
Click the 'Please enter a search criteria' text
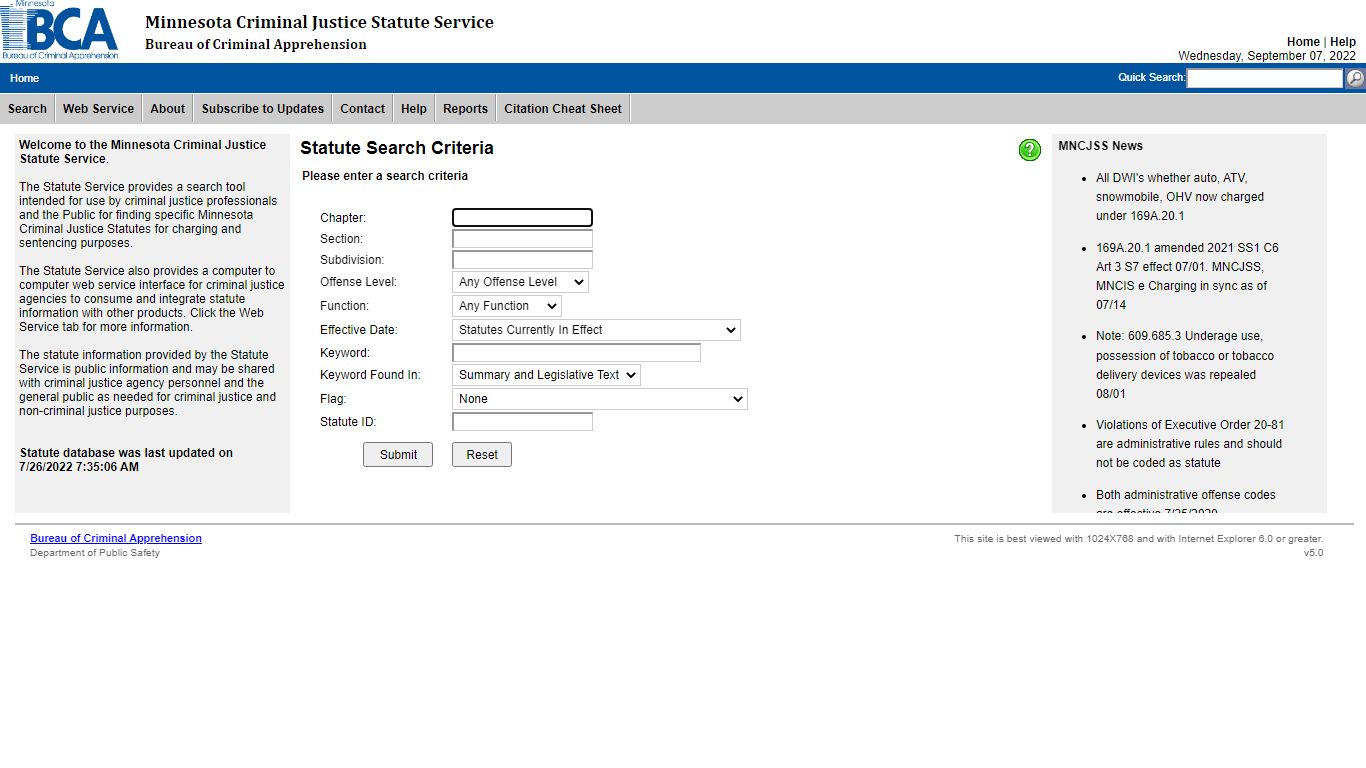point(385,176)
